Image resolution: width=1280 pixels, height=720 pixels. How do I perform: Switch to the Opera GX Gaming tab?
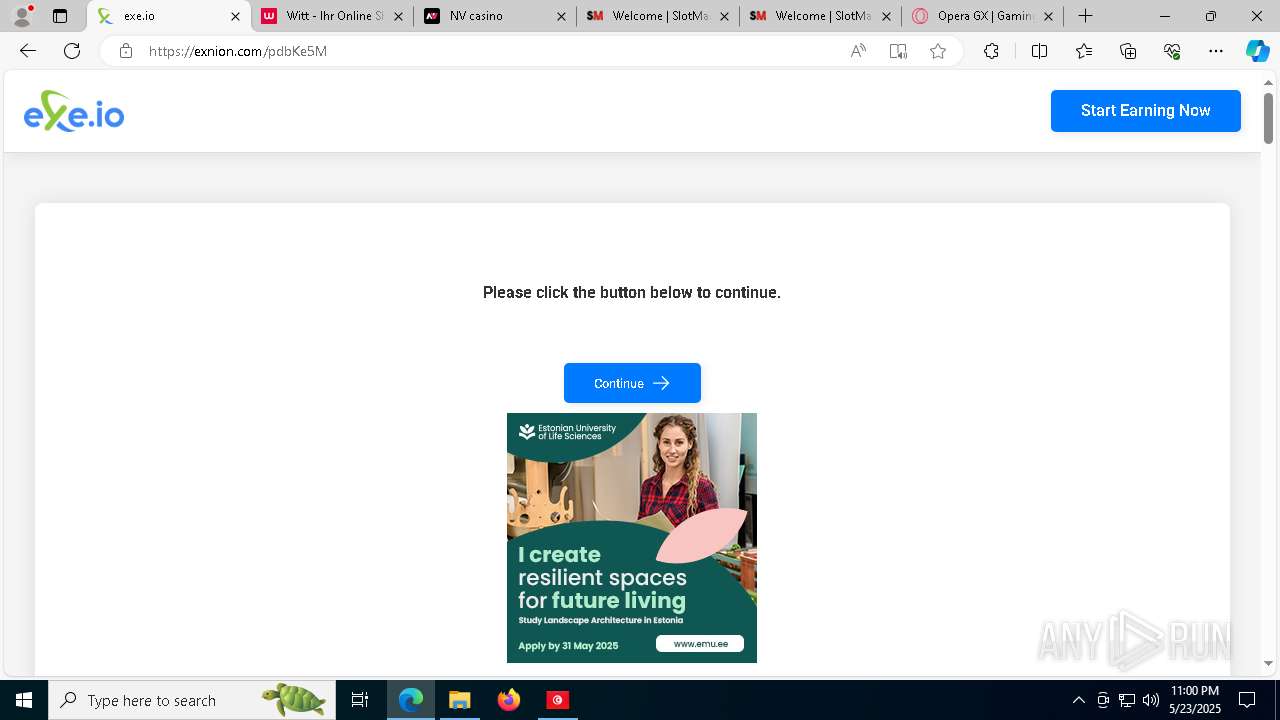[x=985, y=16]
